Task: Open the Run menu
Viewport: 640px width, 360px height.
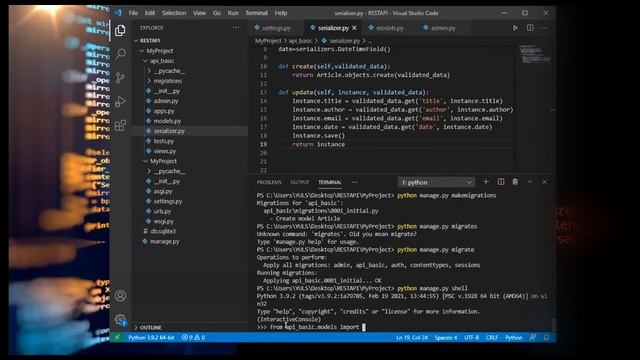Action: pos(233,13)
